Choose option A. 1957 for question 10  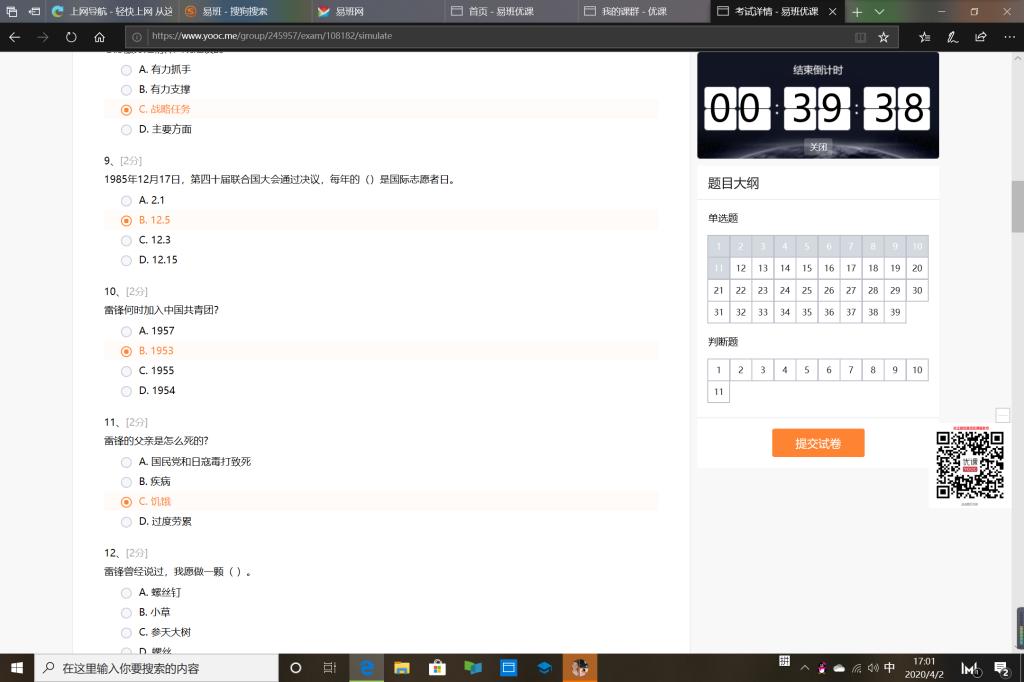point(126,331)
